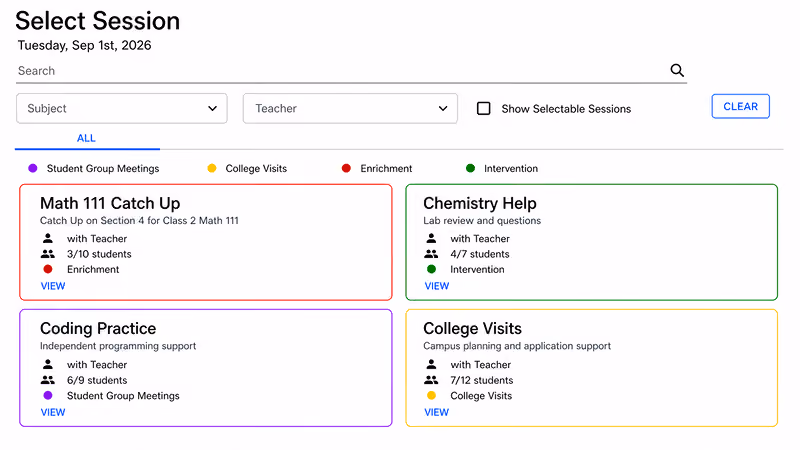Click the students group icon in Math 111 Catch Up
Viewport: 800px width, 450px height.
48,254
